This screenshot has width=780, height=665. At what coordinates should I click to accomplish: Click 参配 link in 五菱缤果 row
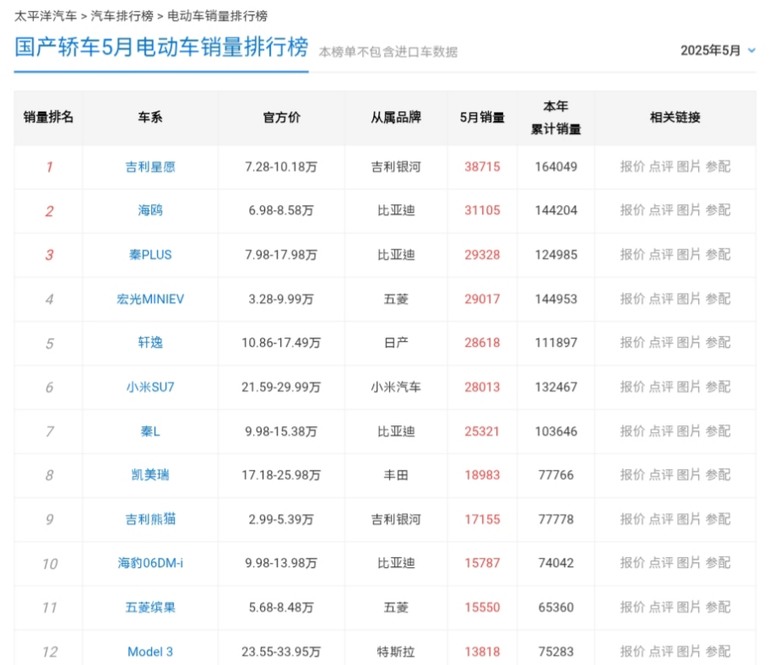718,607
